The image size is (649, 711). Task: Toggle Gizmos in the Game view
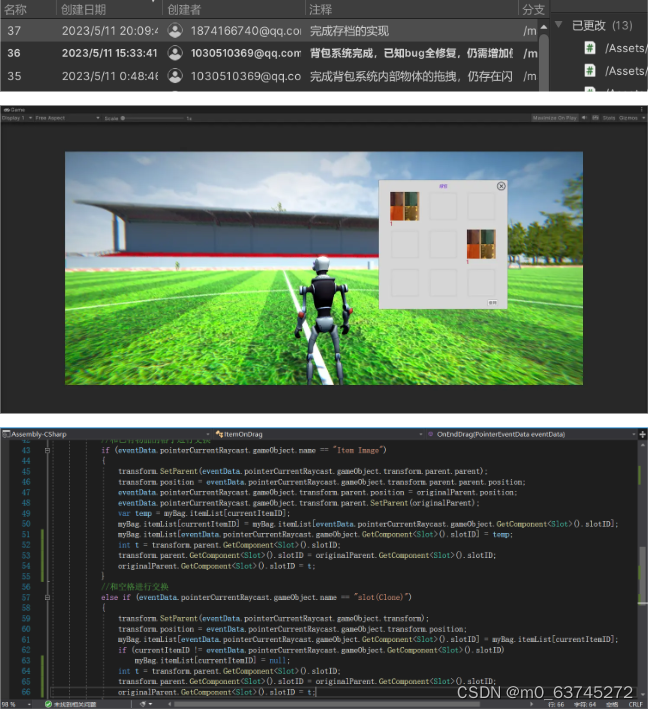pyautogui.click(x=628, y=118)
